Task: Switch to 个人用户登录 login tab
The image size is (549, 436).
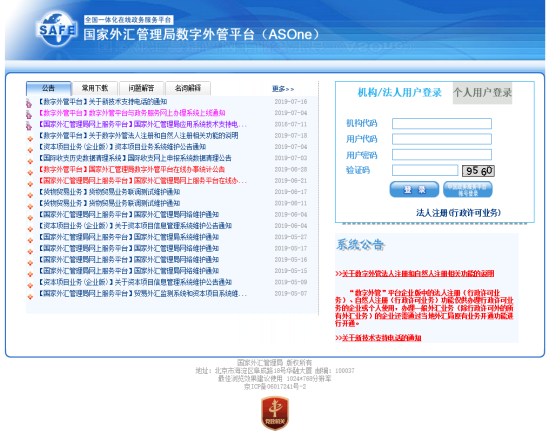Action: pyautogui.click(x=482, y=93)
